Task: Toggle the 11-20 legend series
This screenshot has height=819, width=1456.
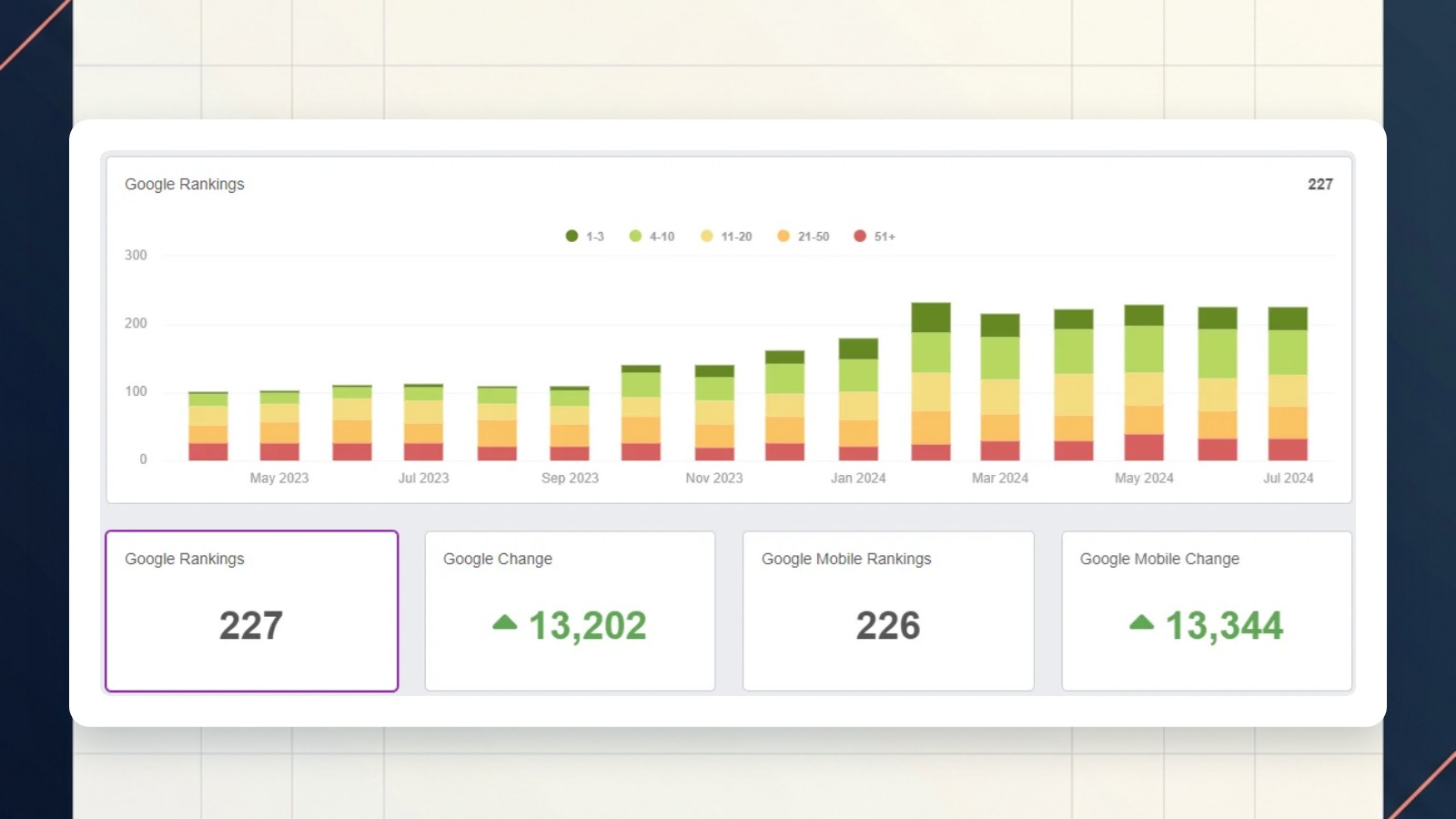Action: click(x=726, y=237)
